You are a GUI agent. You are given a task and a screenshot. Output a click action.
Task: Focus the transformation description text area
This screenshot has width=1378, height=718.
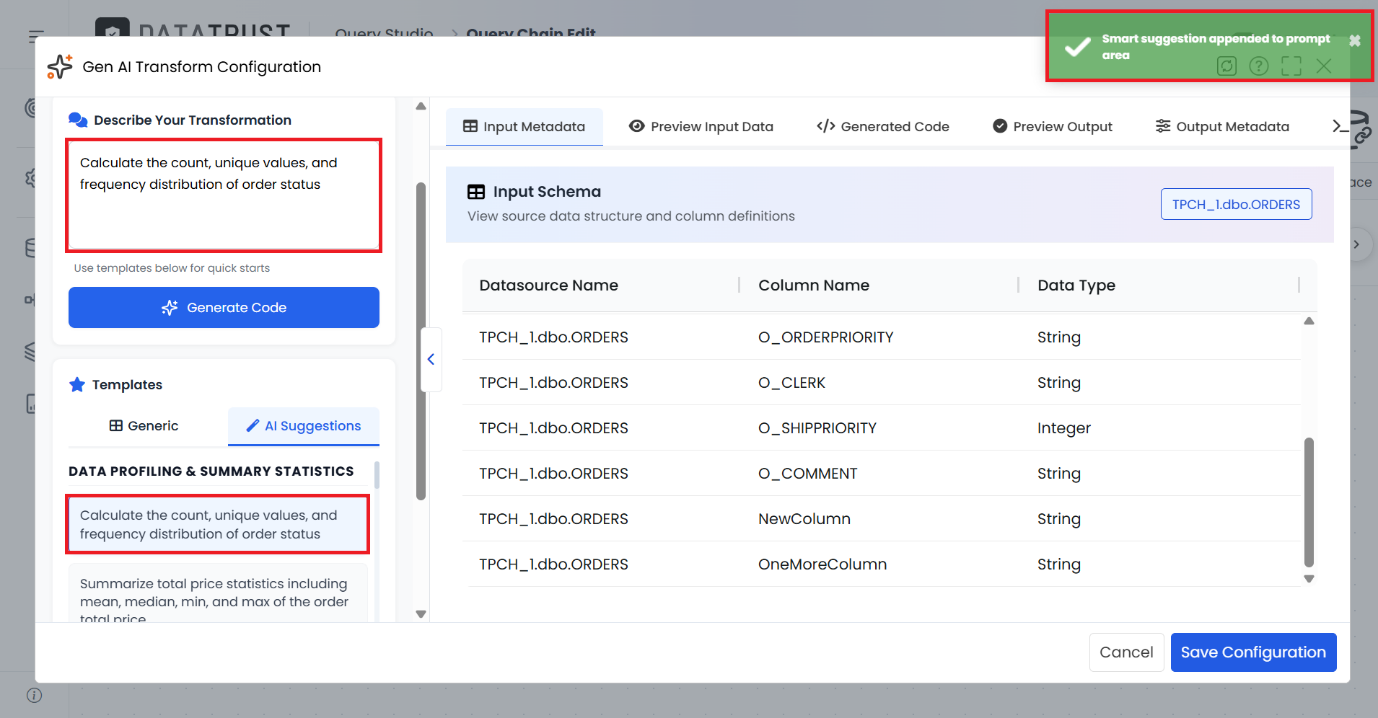(x=224, y=195)
